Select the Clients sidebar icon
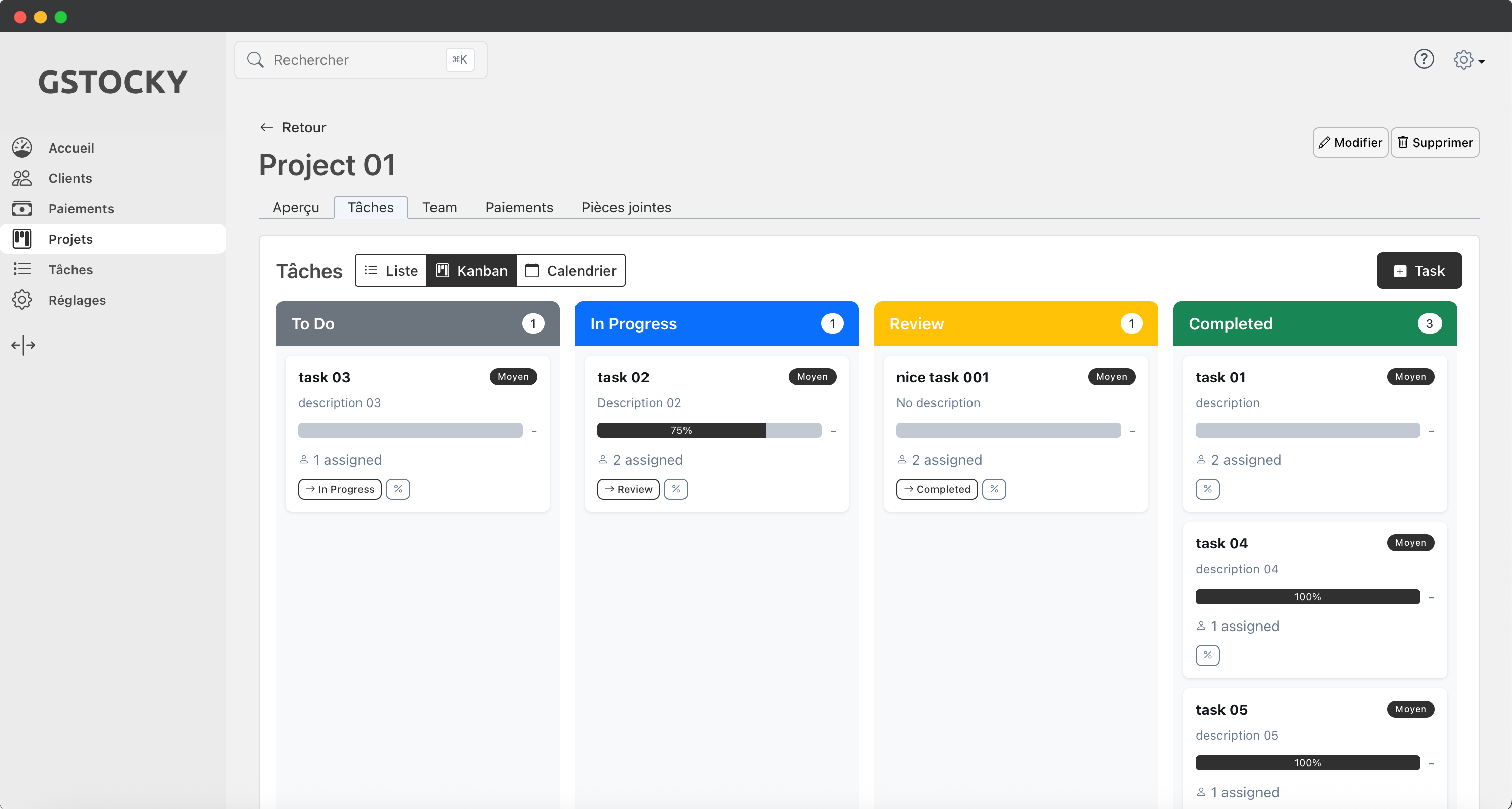The width and height of the screenshot is (1512, 809). (22, 178)
